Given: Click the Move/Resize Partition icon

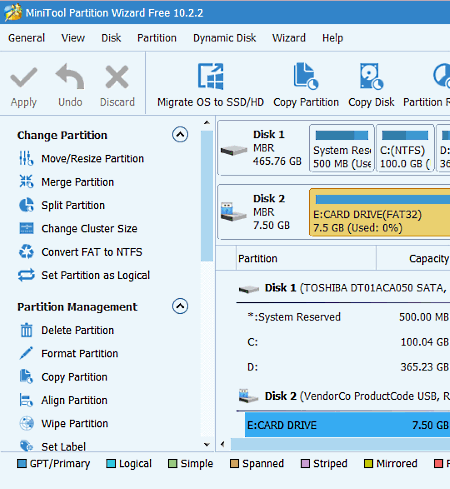Looking at the screenshot, I should pyautogui.click(x=26, y=158).
